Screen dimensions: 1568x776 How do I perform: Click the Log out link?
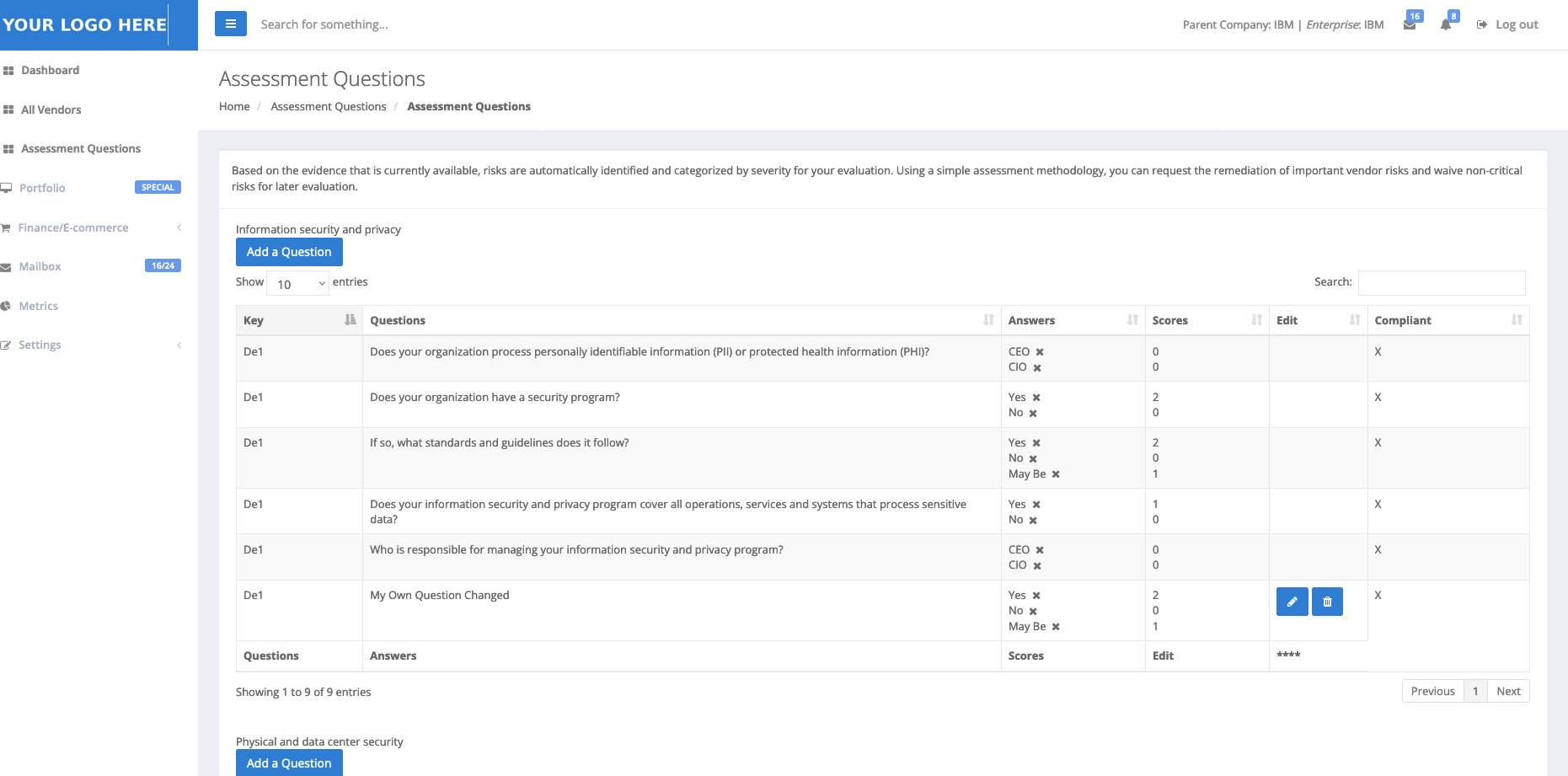tap(1508, 24)
